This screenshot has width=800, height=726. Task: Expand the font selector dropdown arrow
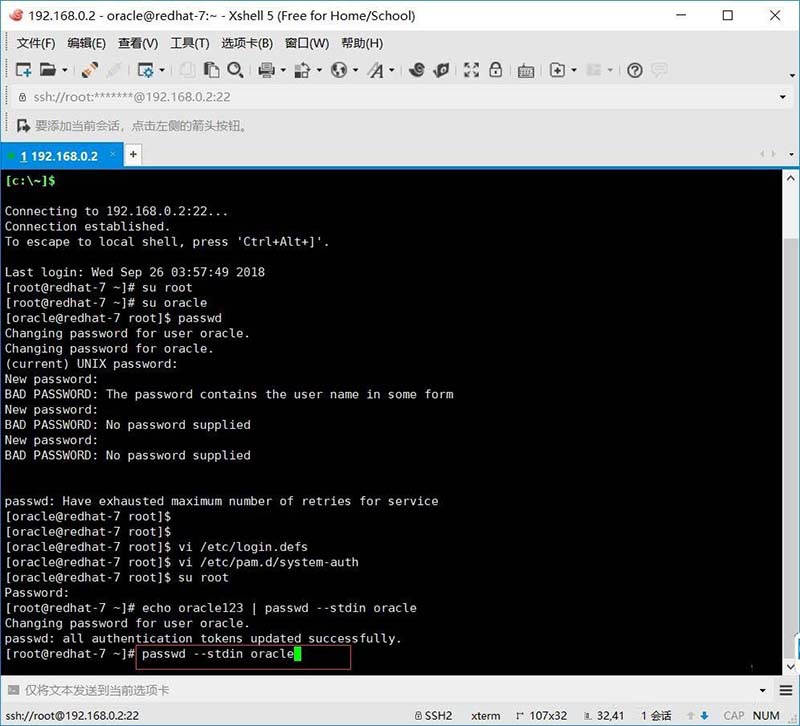pyautogui.click(x=391, y=71)
